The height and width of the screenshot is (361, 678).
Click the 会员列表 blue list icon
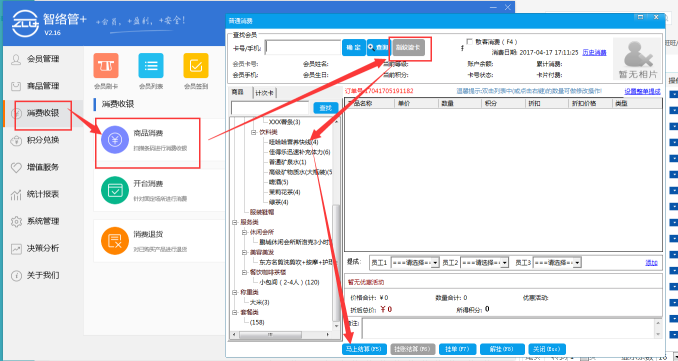(151, 66)
